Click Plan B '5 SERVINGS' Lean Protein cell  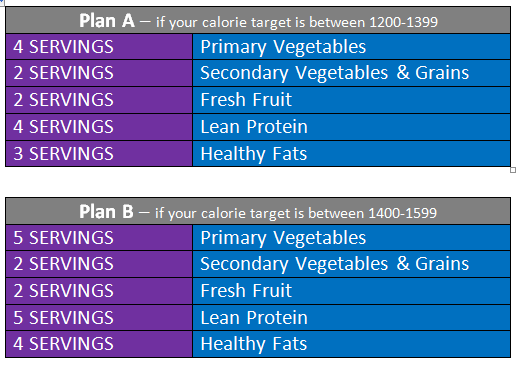99,318
